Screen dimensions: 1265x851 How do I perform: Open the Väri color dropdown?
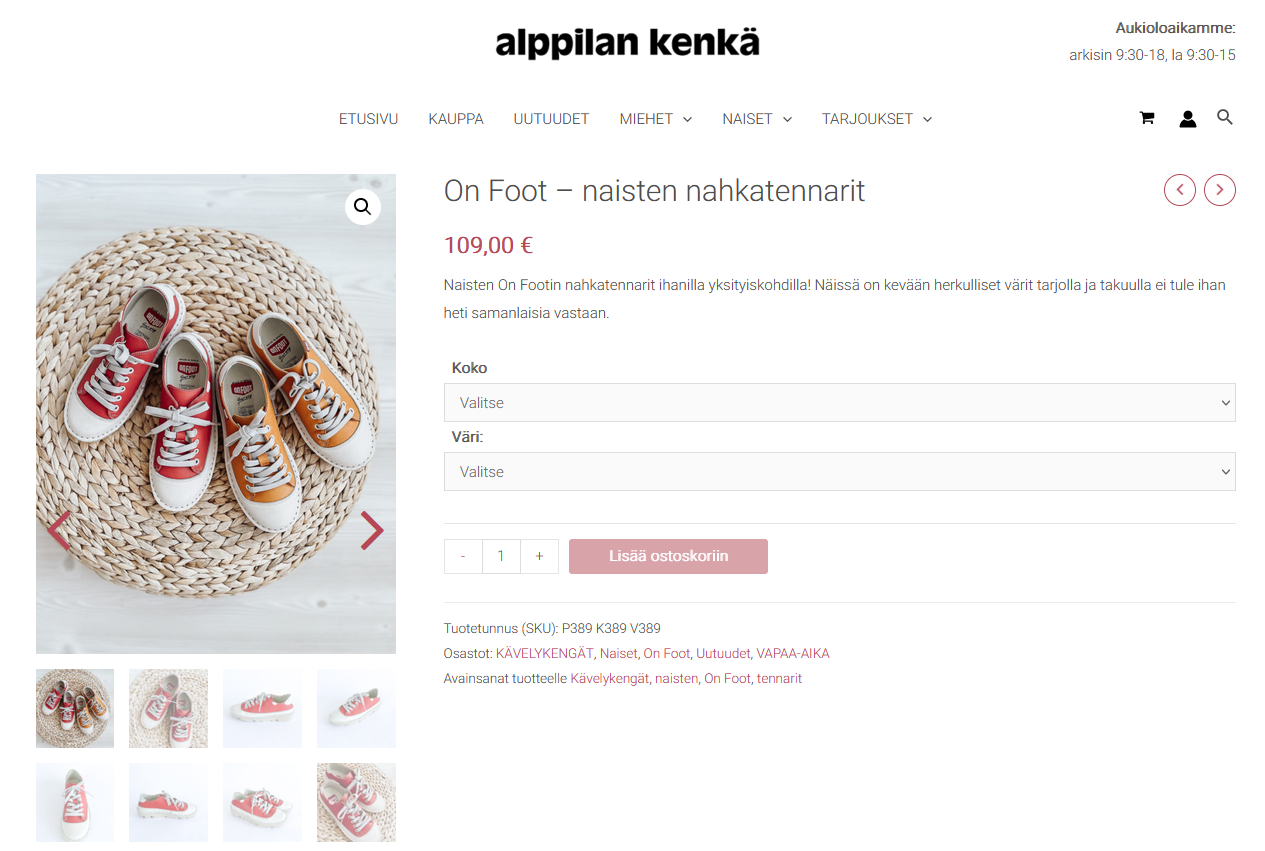point(839,472)
